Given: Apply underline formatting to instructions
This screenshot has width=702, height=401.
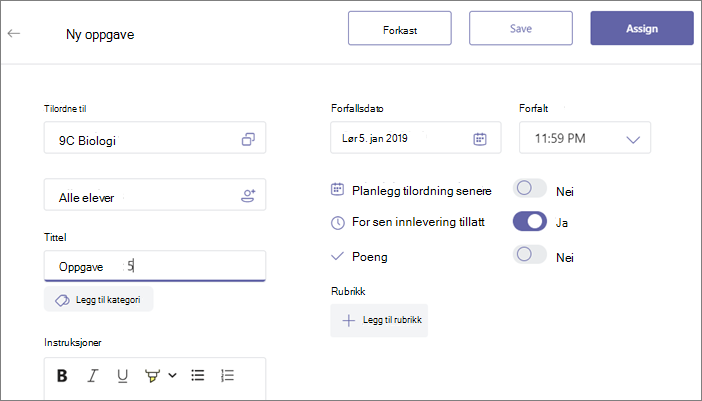Looking at the screenshot, I should coord(122,376).
